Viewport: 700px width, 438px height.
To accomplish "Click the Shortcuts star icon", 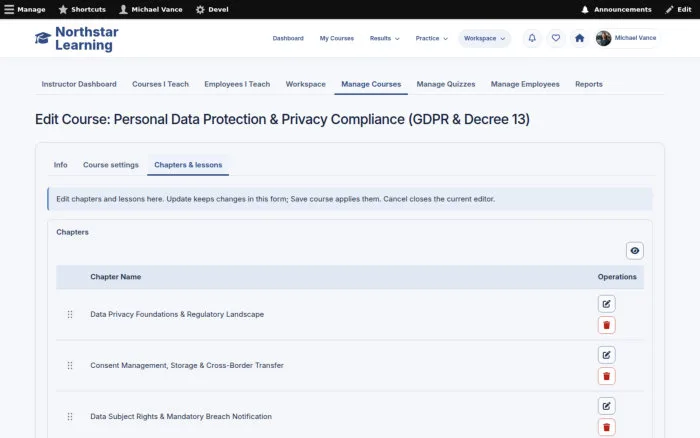I will coord(63,9).
